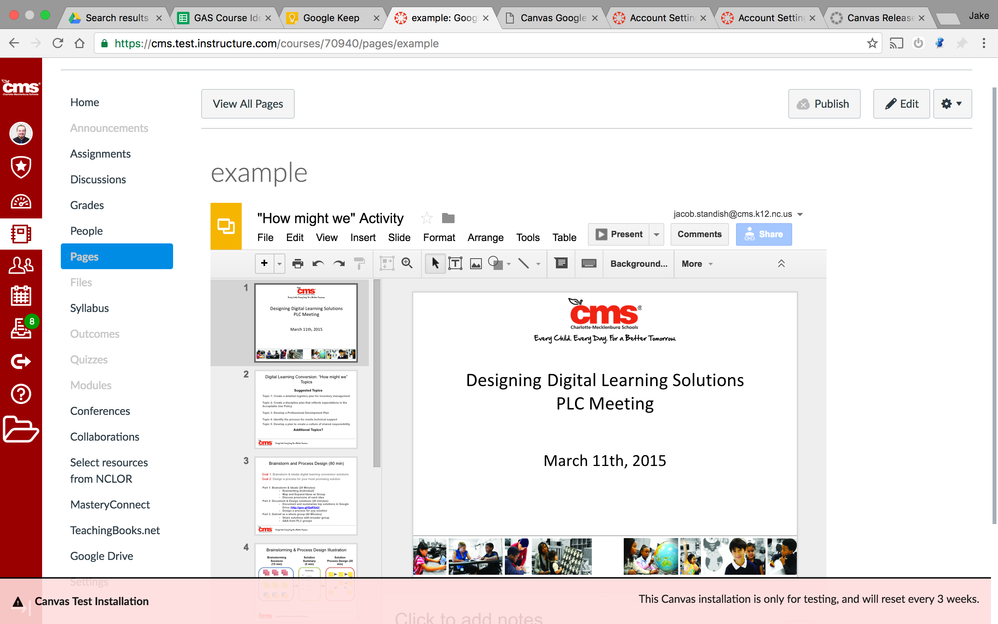The width and height of the screenshot is (998, 624).
Task: Select the arrow pointer tool
Action: (x=435, y=264)
